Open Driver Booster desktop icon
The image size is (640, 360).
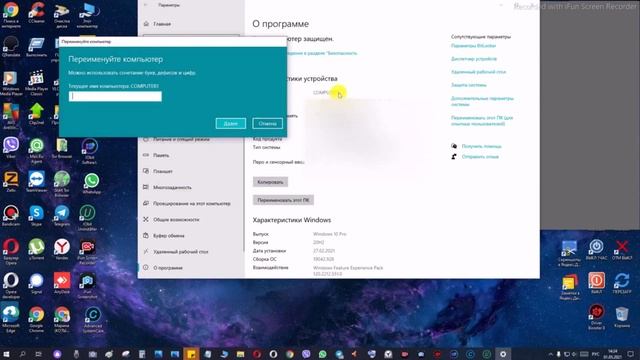click(x=596, y=317)
